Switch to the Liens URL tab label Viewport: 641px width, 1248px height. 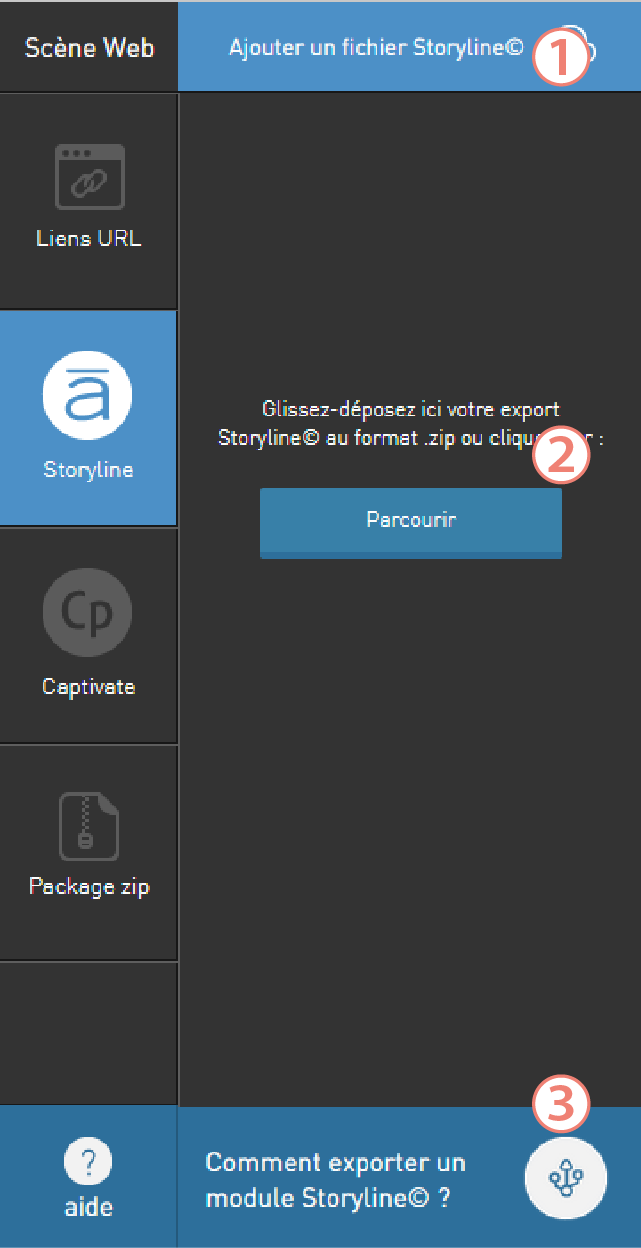[89, 239]
